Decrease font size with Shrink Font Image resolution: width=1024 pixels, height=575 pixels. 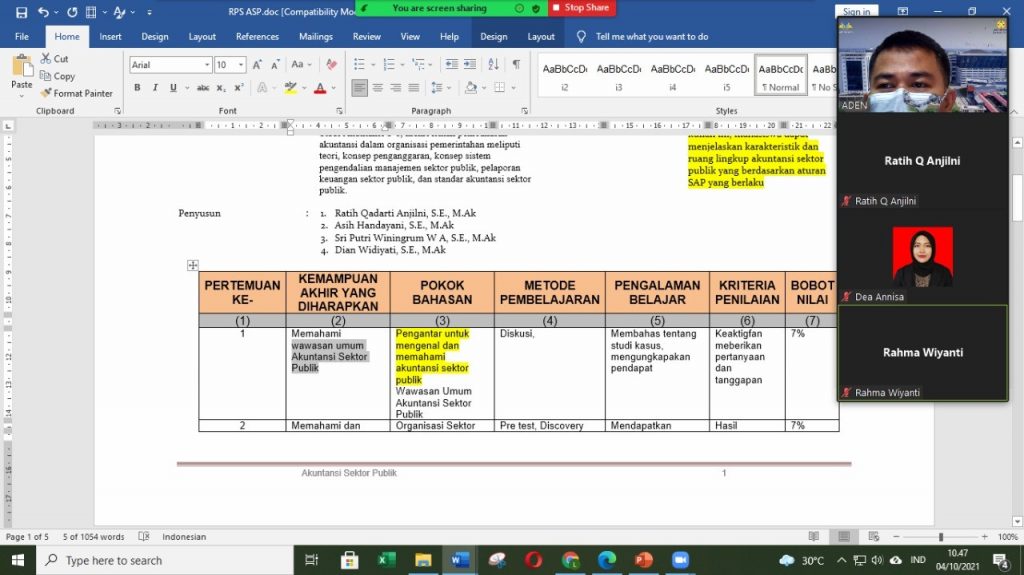[275, 65]
